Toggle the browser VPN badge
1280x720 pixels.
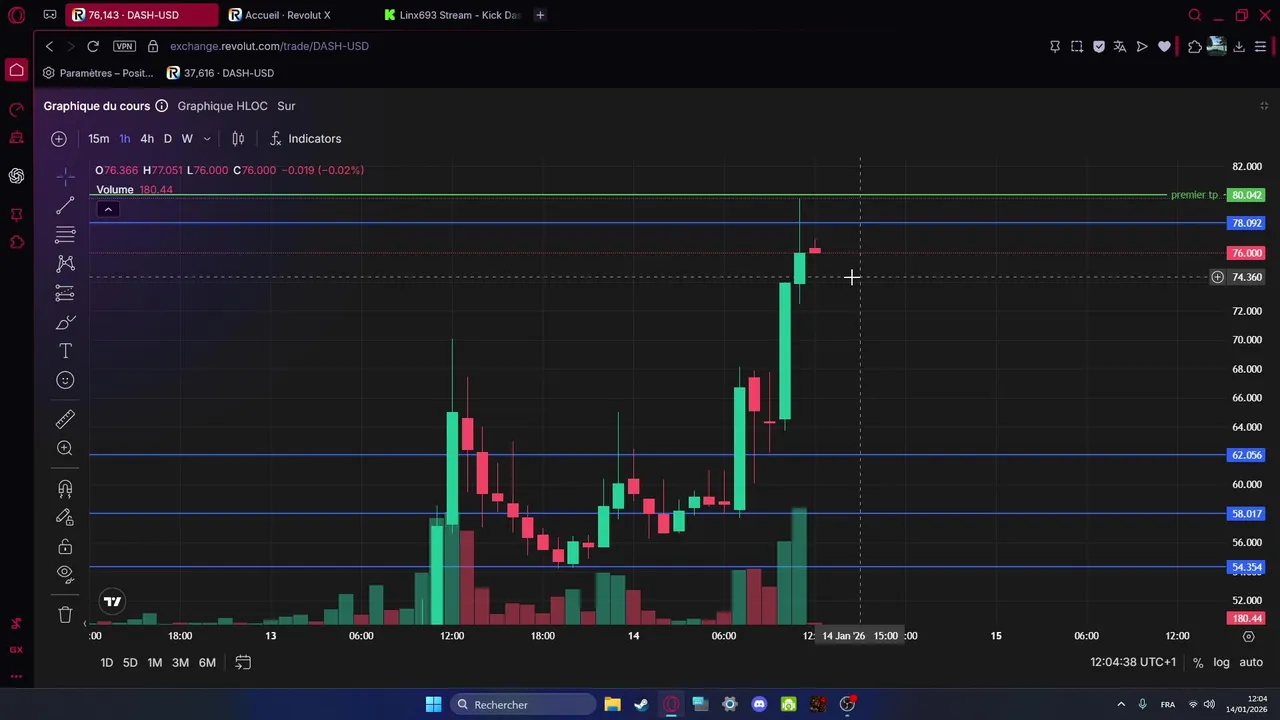point(124,46)
